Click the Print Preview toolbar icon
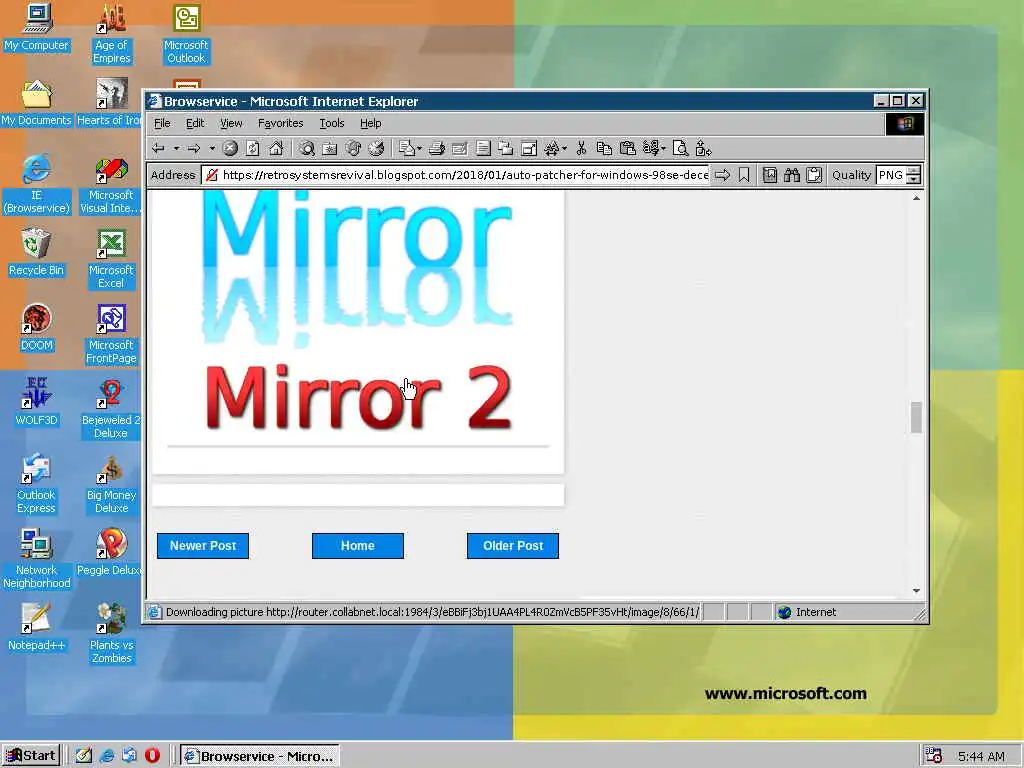Screen dimensions: 1024x768 [680, 149]
